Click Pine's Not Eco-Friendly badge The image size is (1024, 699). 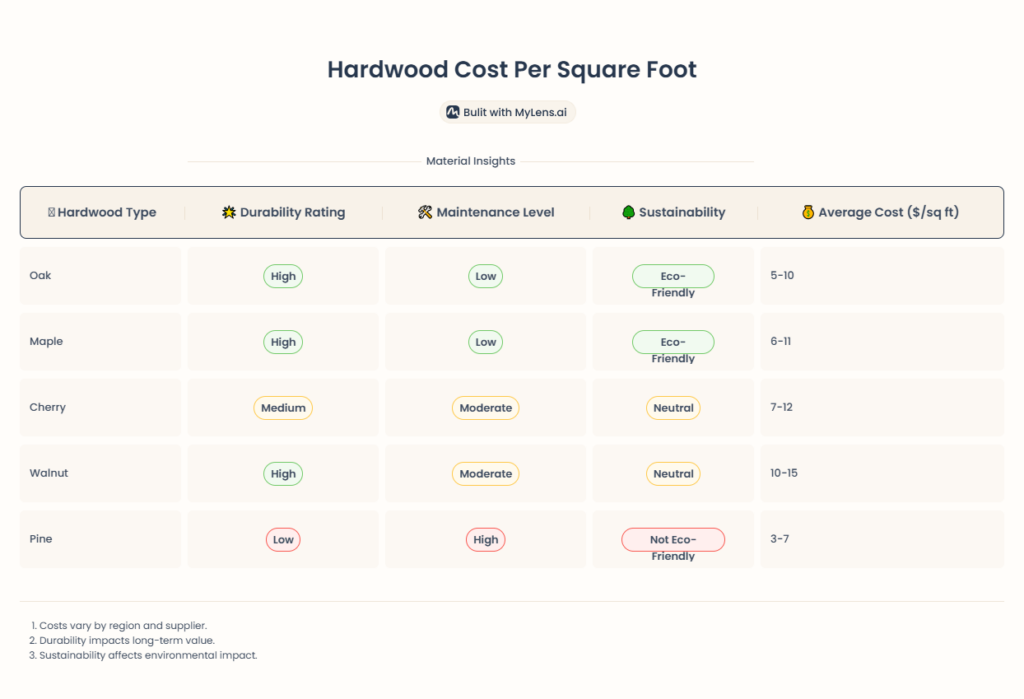click(x=673, y=540)
